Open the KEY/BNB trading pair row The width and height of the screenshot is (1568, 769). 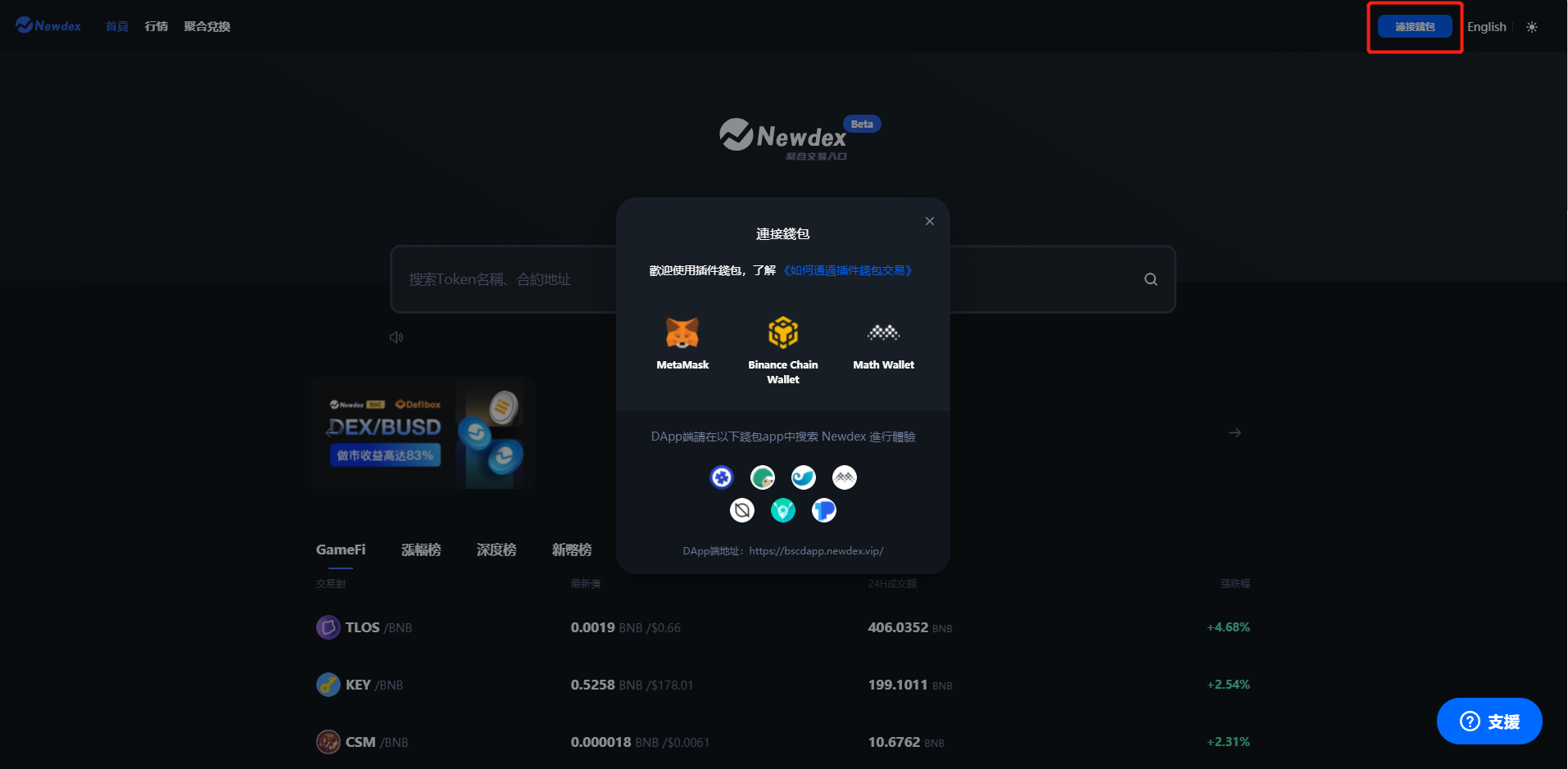(783, 685)
